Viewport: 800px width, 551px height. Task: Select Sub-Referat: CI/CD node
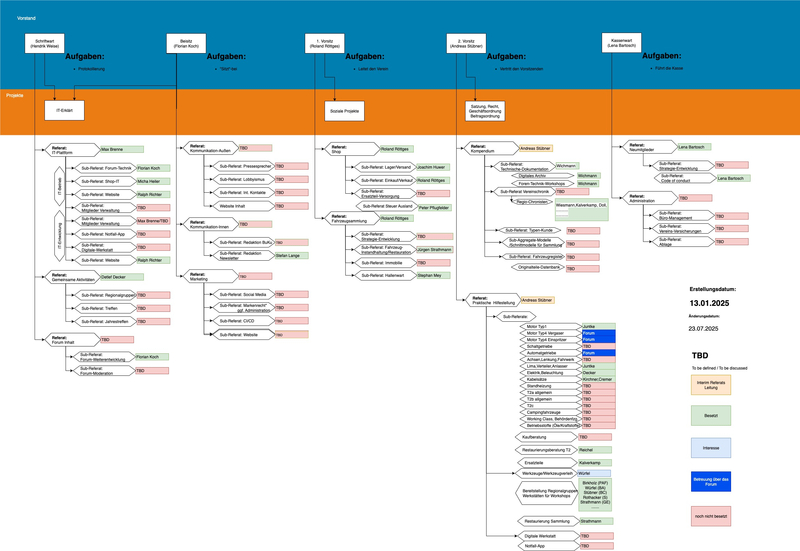(244, 321)
